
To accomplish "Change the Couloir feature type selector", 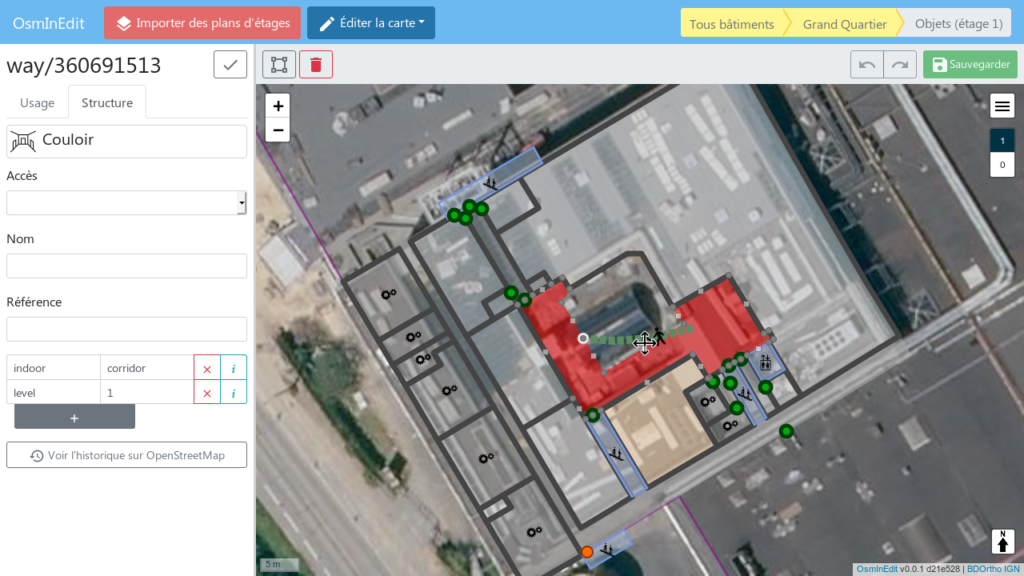I will 126,141.
